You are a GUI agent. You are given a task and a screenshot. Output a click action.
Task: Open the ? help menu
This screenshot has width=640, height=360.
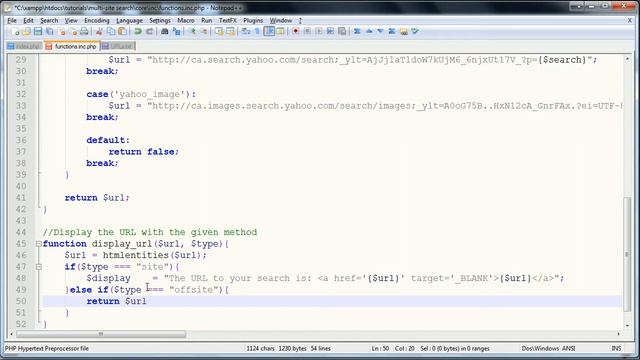300,20
